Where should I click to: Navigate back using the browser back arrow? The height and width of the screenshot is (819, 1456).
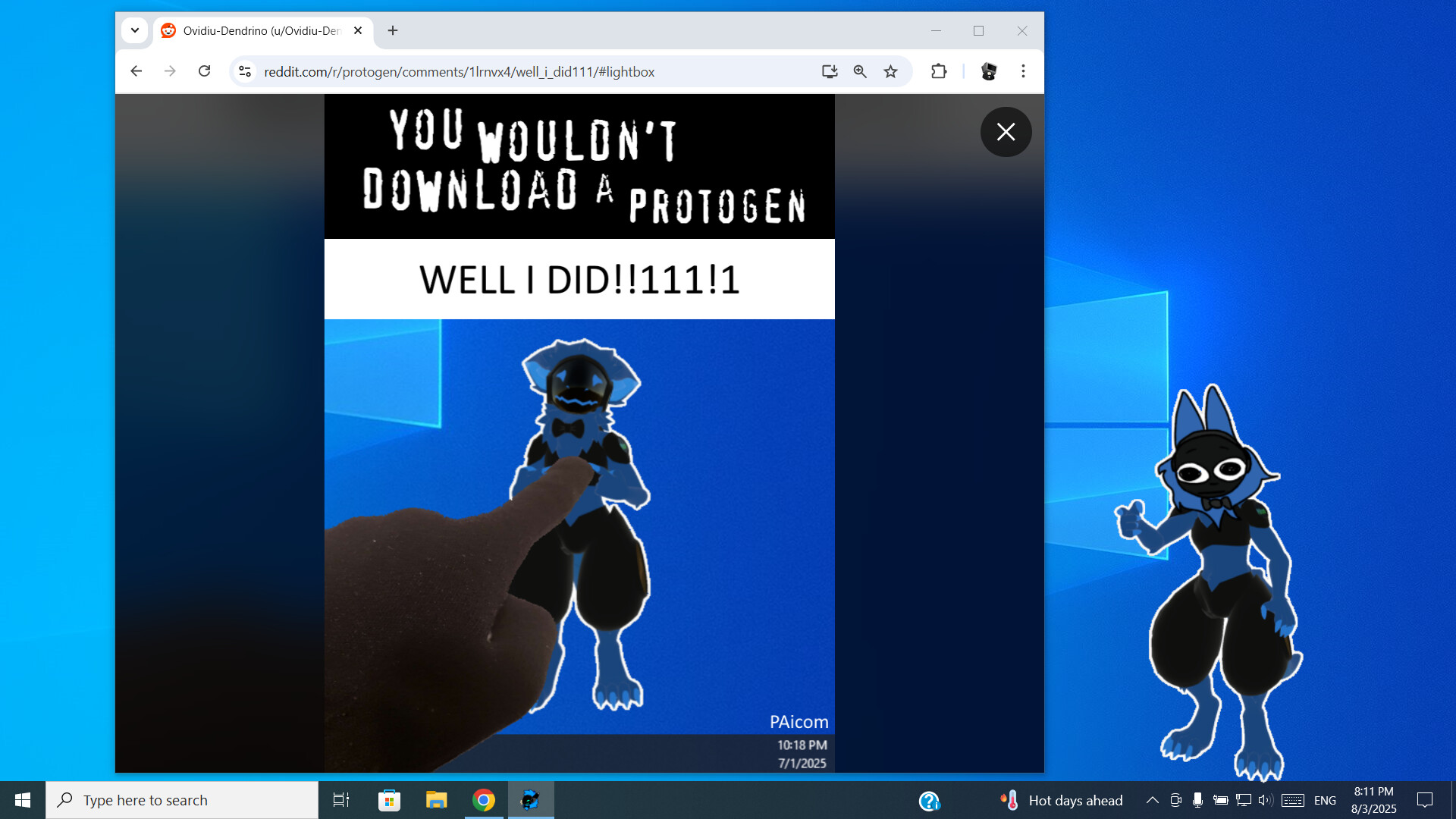[136, 71]
